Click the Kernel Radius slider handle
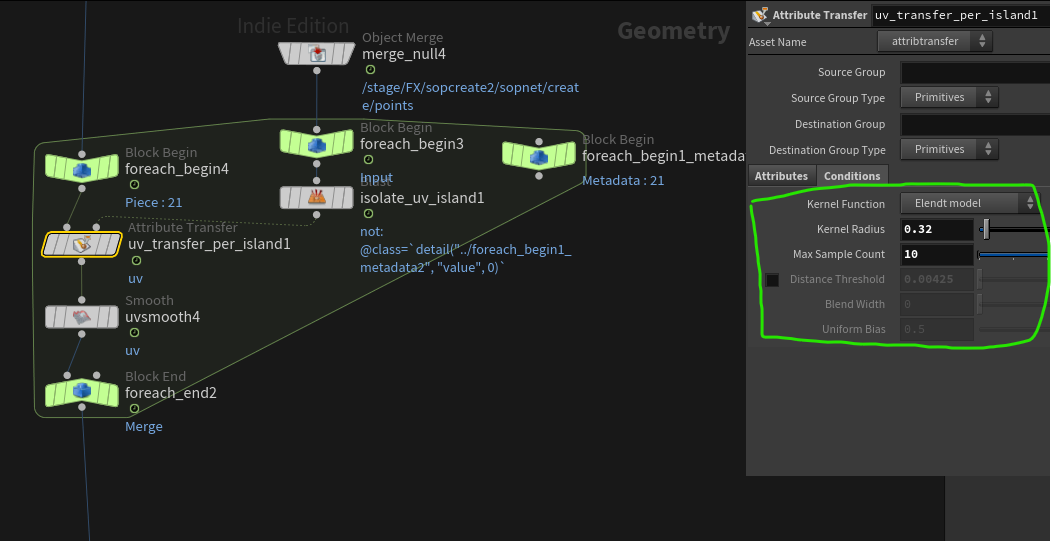This screenshot has width=1052, height=541. click(986, 230)
